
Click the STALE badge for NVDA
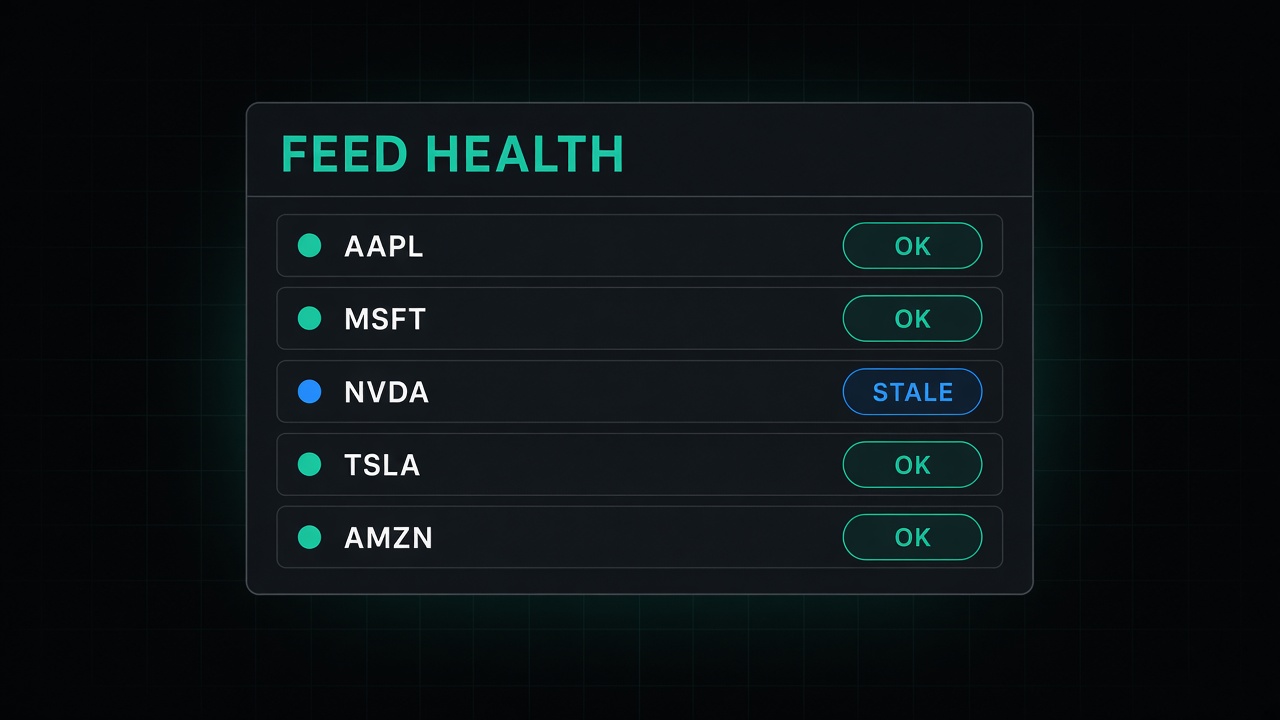point(912,391)
